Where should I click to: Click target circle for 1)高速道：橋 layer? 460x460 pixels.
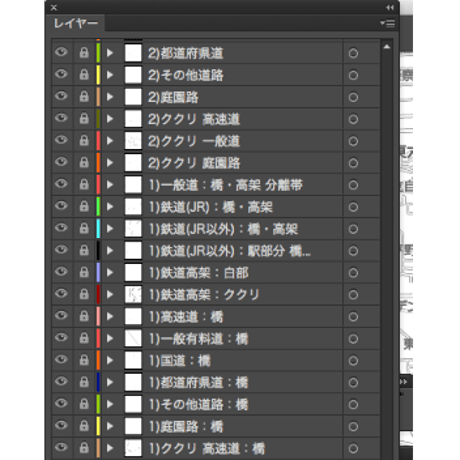pos(353,317)
